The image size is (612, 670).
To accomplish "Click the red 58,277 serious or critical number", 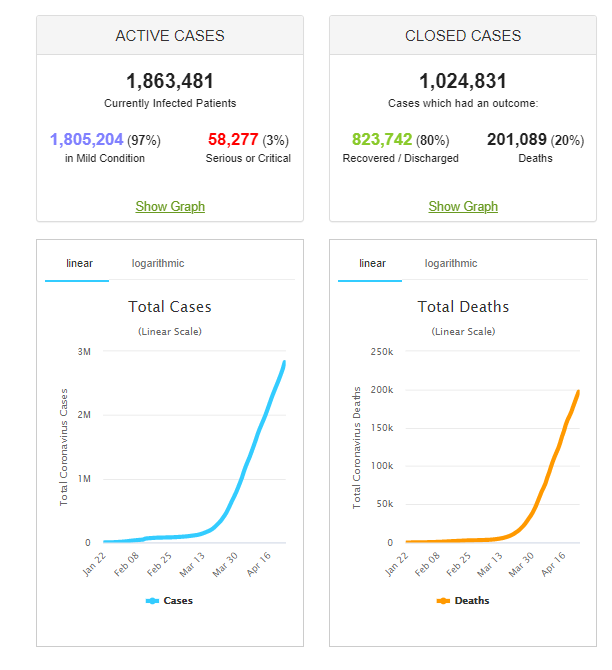I will 232,140.
